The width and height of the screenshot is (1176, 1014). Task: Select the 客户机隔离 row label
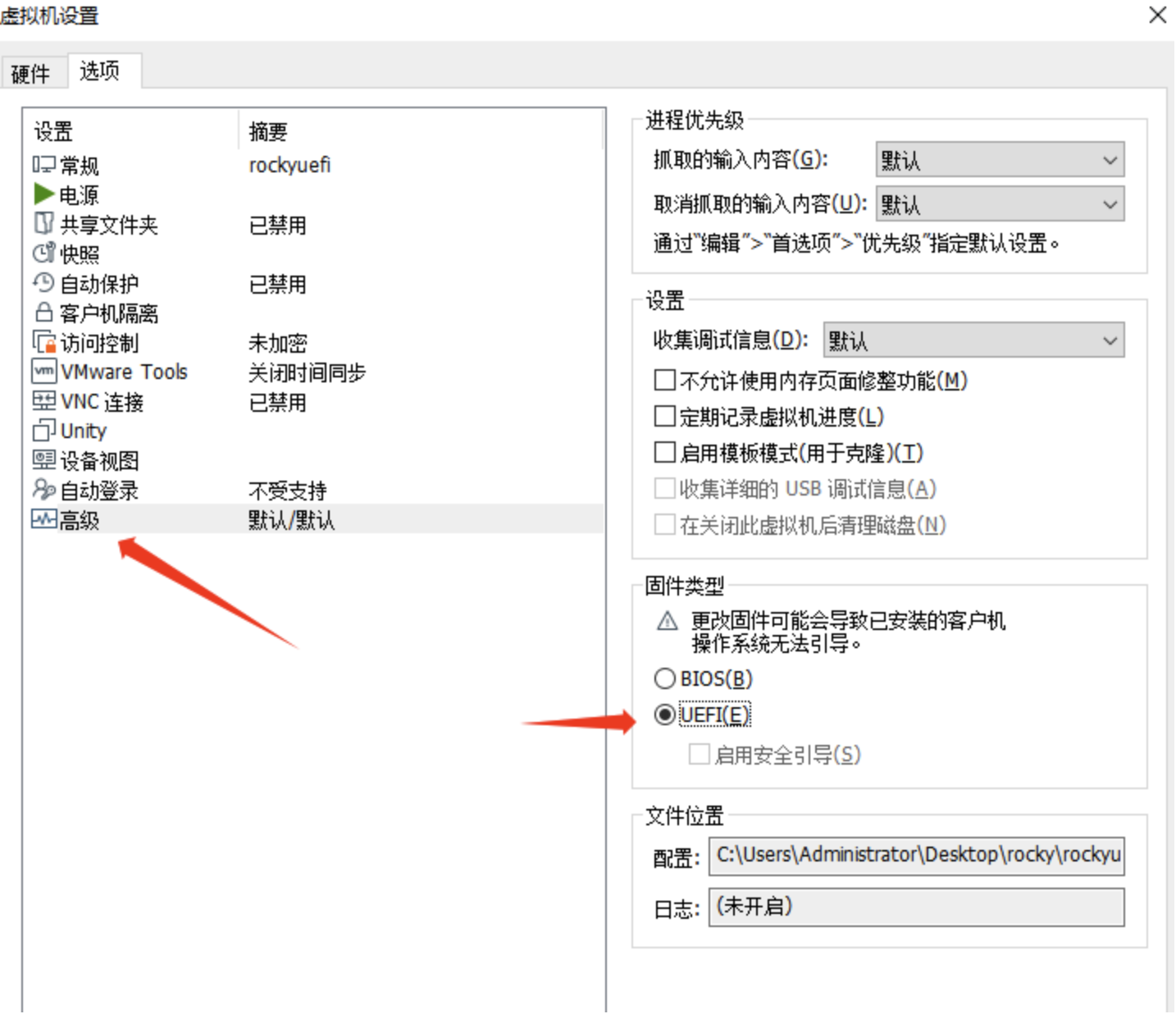[x=109, y=313]
